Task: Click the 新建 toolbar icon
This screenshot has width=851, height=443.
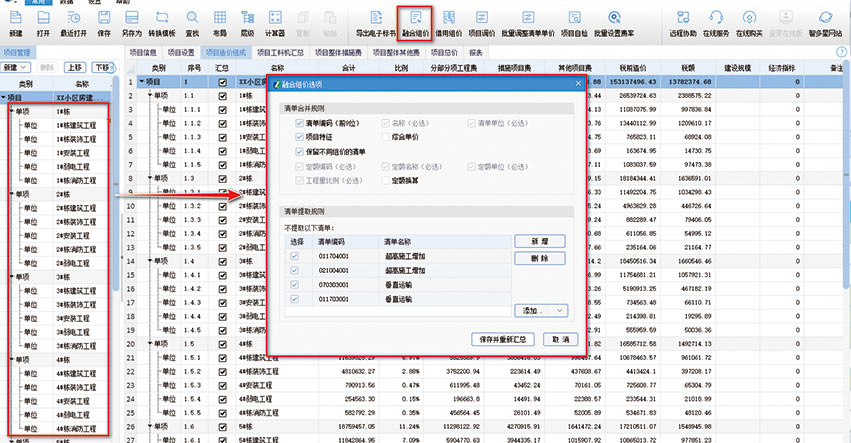Action: 16,22
